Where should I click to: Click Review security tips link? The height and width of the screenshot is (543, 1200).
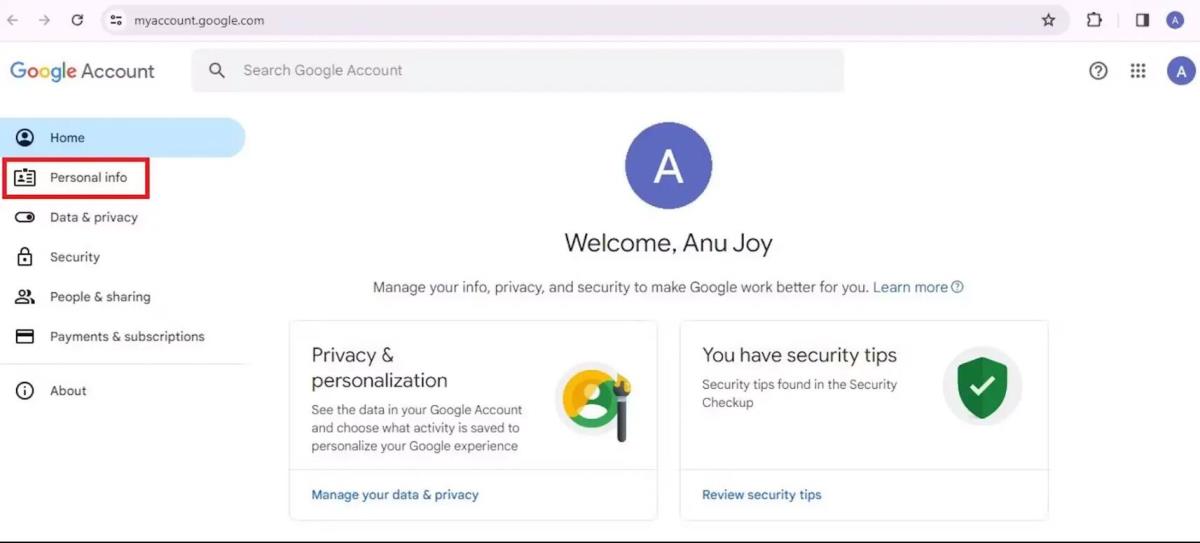[762, 495]
